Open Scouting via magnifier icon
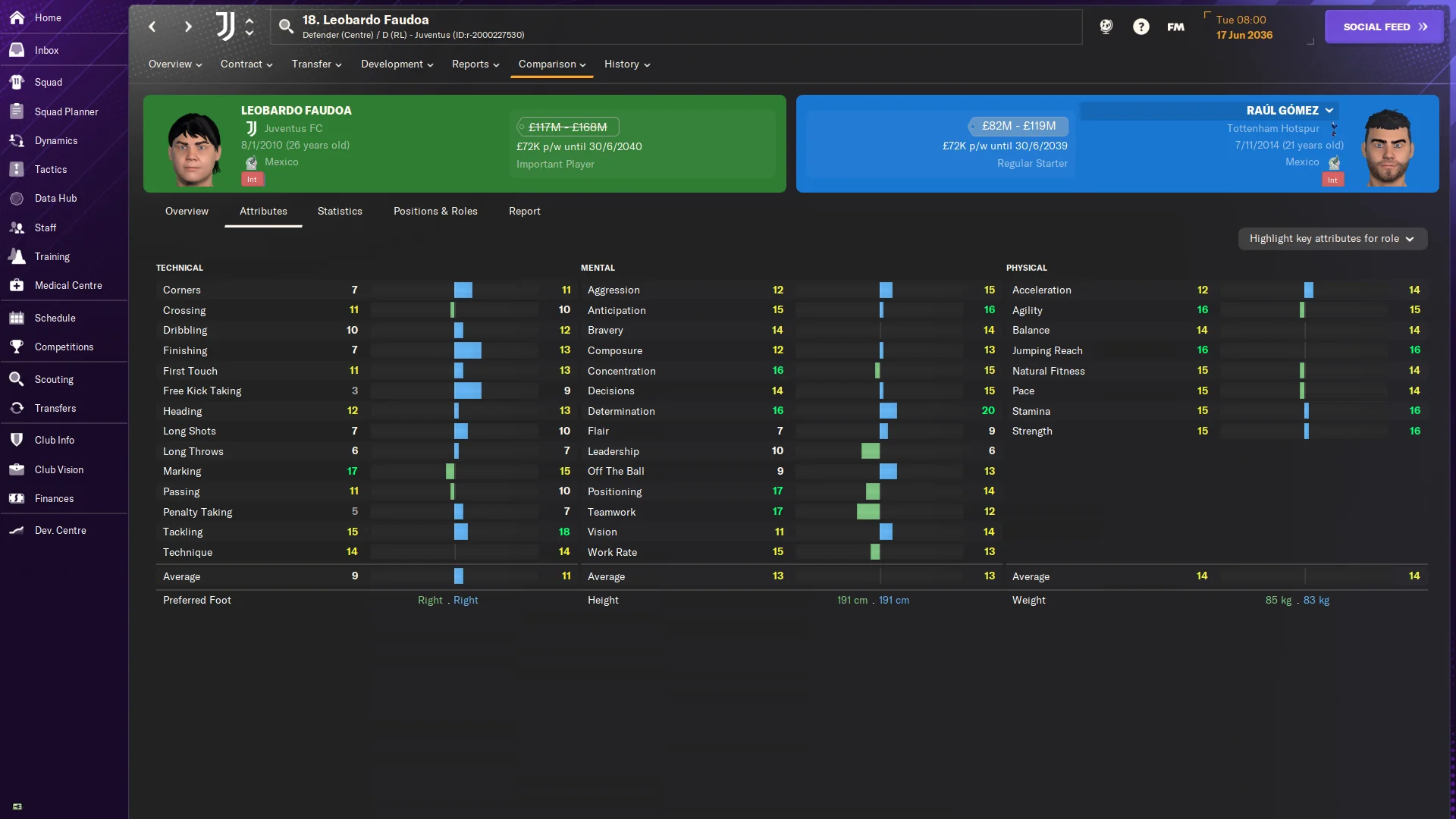Viewport: 1456px width, 819px height. (x=17, y=379)
